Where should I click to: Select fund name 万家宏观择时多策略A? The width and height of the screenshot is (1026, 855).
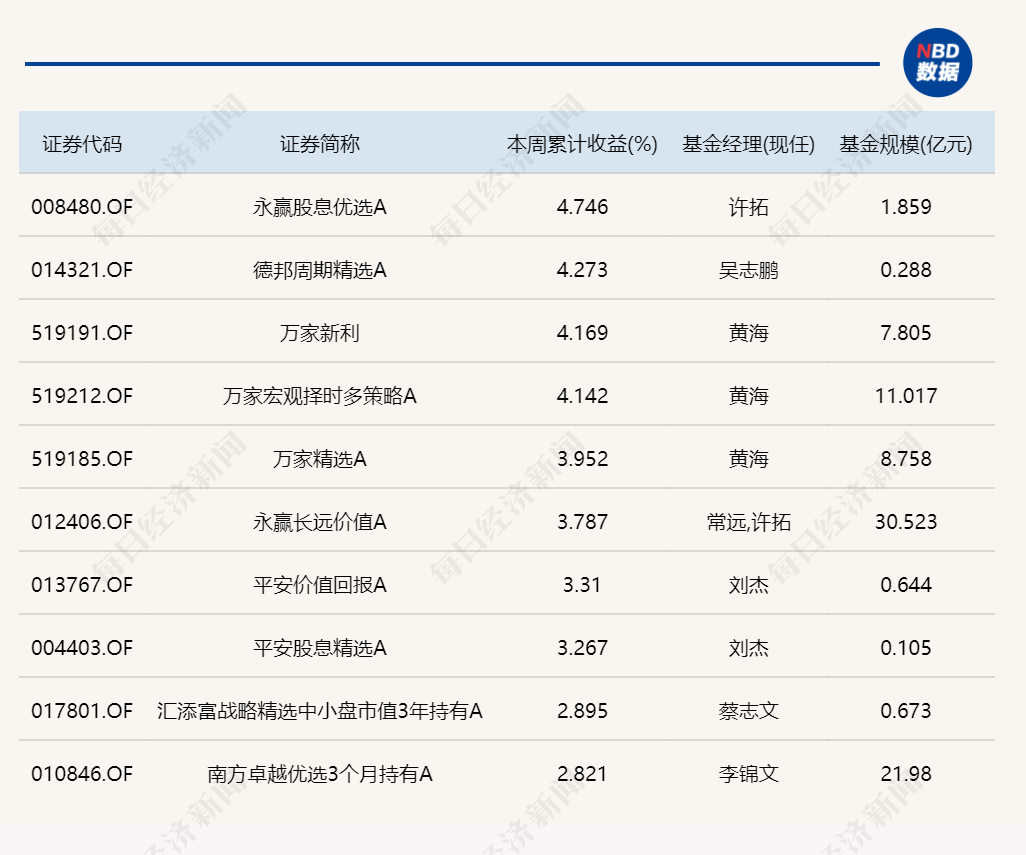(x=319, y=396)
